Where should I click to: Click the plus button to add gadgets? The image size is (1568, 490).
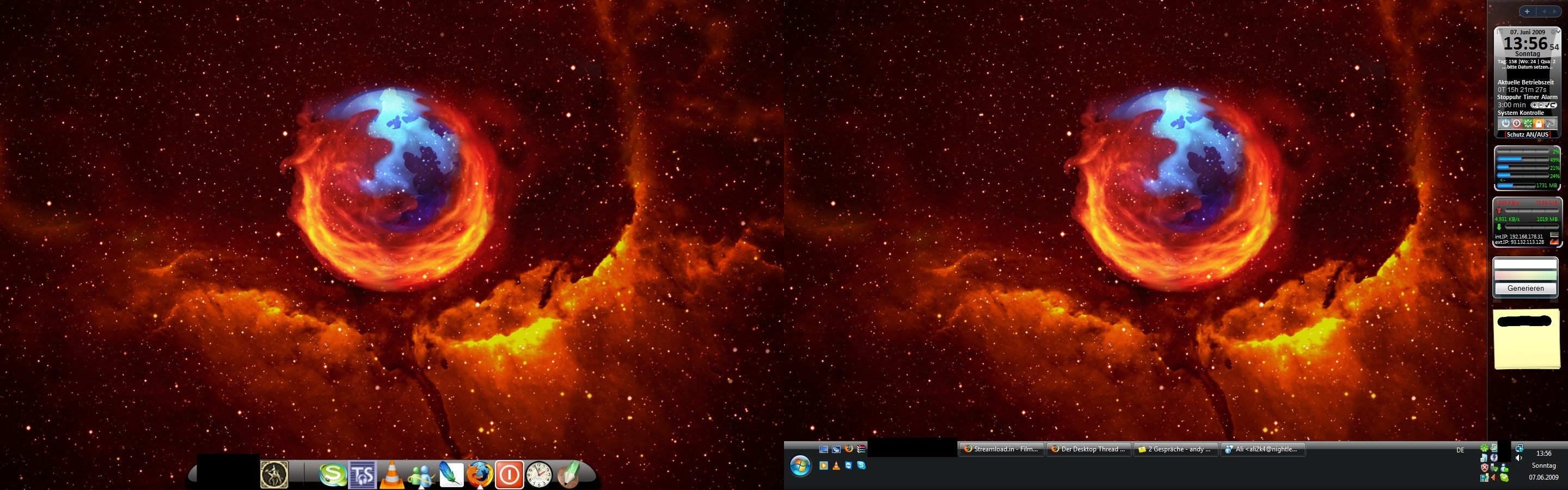(x=1527, y=11)
